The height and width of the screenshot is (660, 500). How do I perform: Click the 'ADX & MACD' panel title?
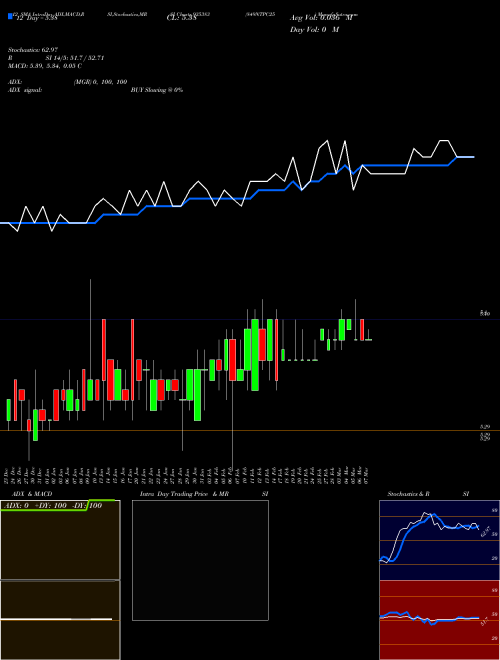(x=32, y=494)
